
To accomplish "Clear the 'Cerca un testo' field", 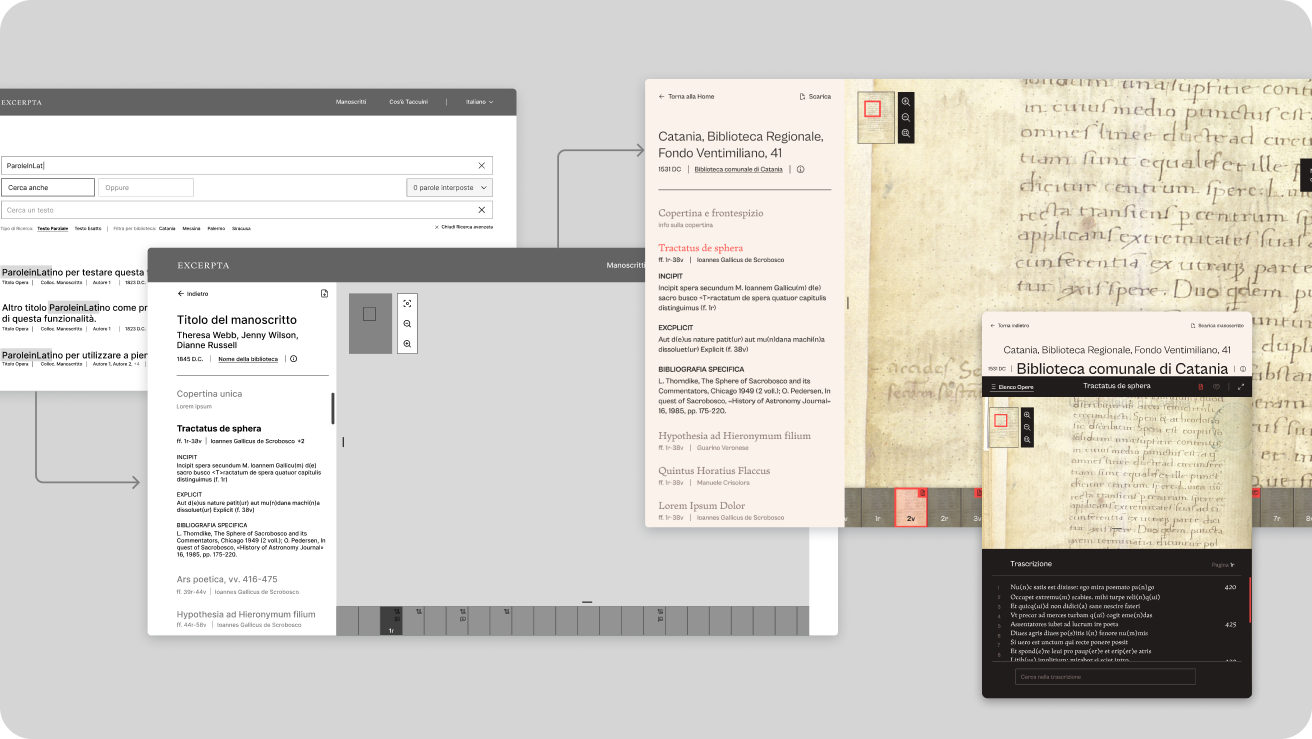I will click(481, 210).
